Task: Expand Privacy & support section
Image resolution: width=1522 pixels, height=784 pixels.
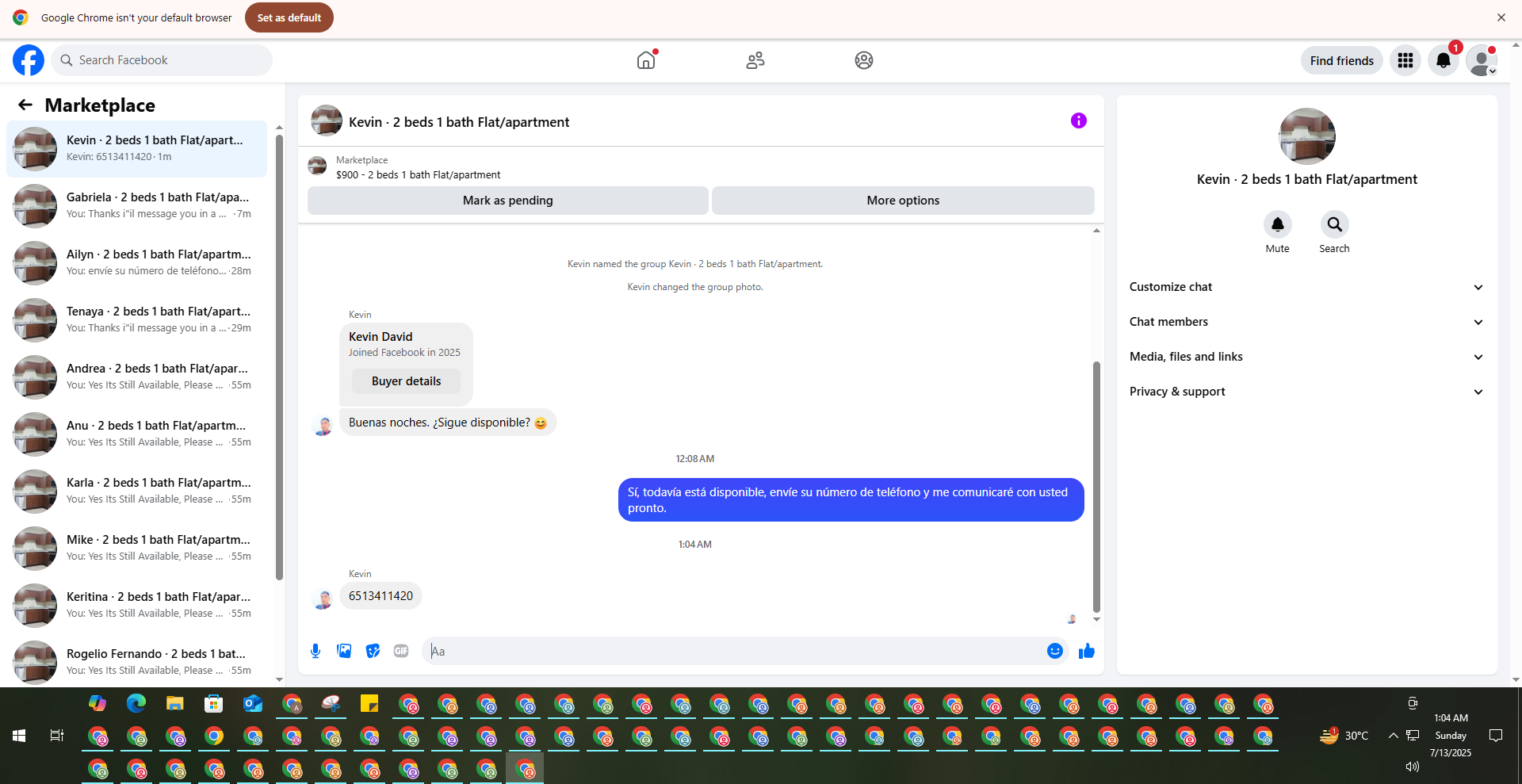Action: 1306,392
